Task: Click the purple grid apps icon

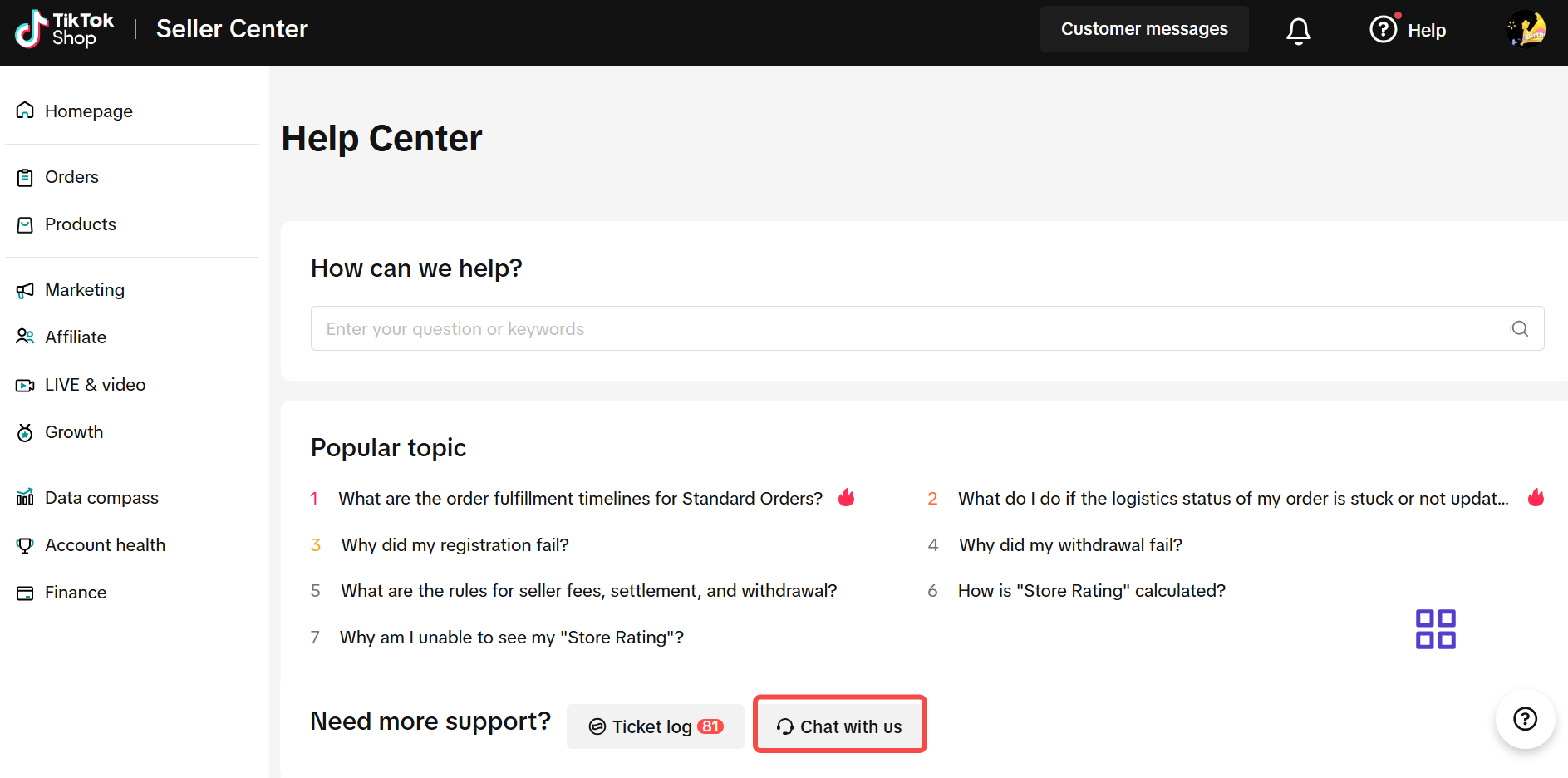Action: 1435,629
